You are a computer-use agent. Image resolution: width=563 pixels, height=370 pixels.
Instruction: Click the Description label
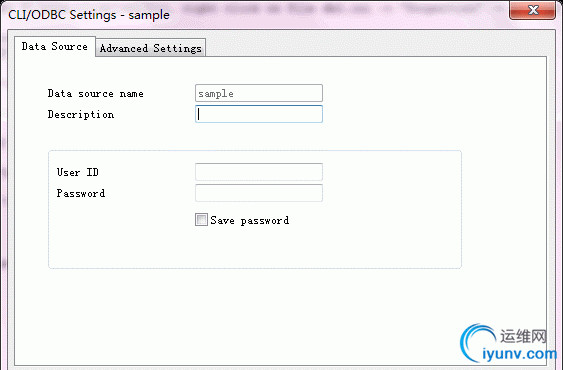pyautogui.click(x=81, y=115)
